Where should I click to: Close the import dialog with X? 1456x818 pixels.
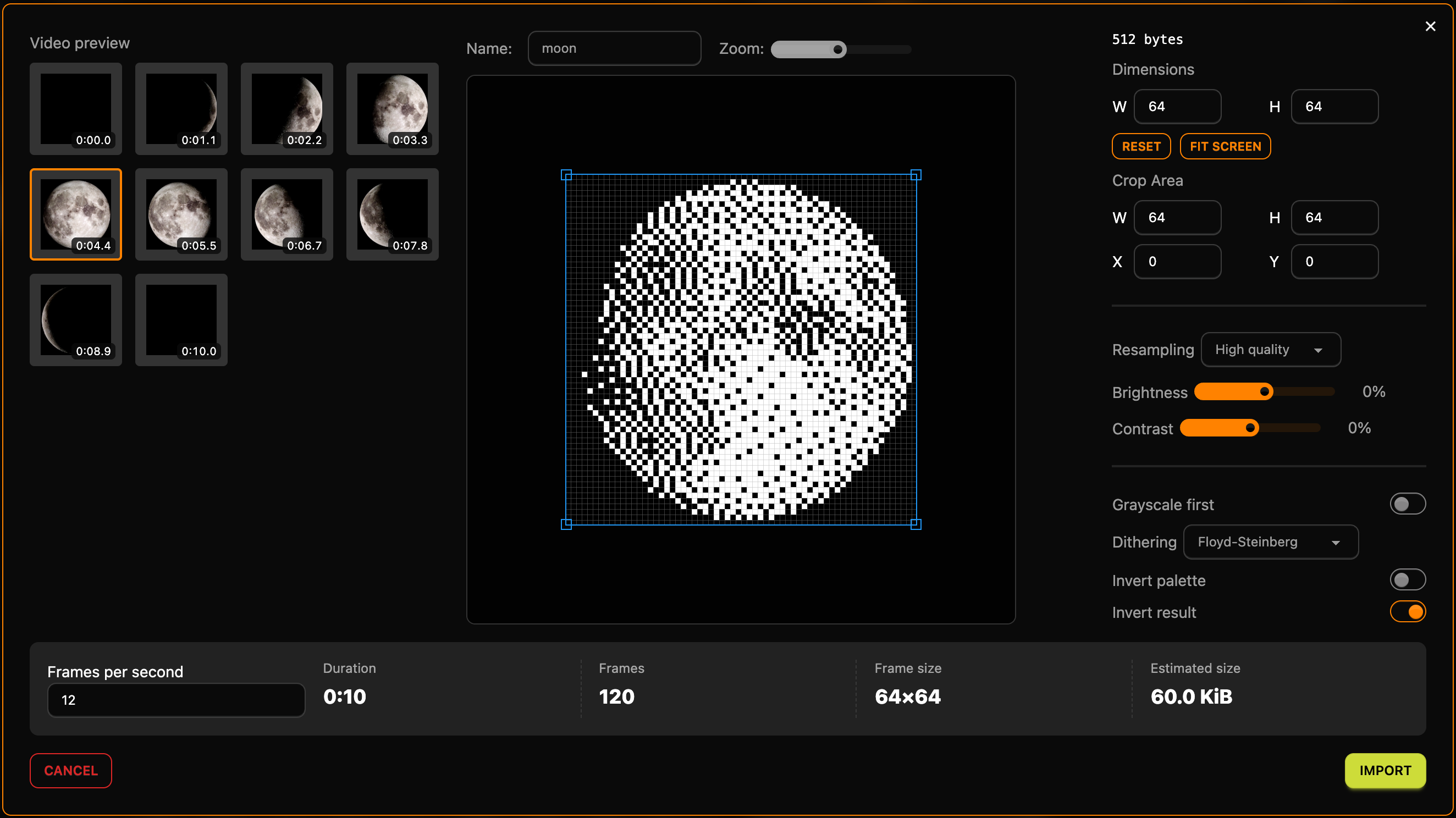coord(1430,26)
